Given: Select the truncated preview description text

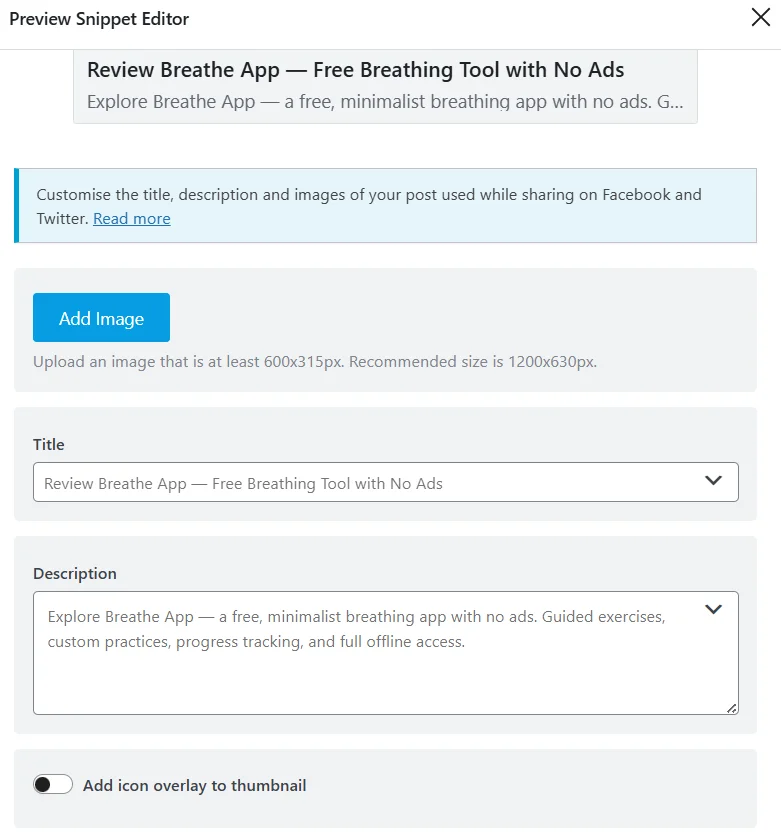Looking at the screenshot, I should point(385,102).
